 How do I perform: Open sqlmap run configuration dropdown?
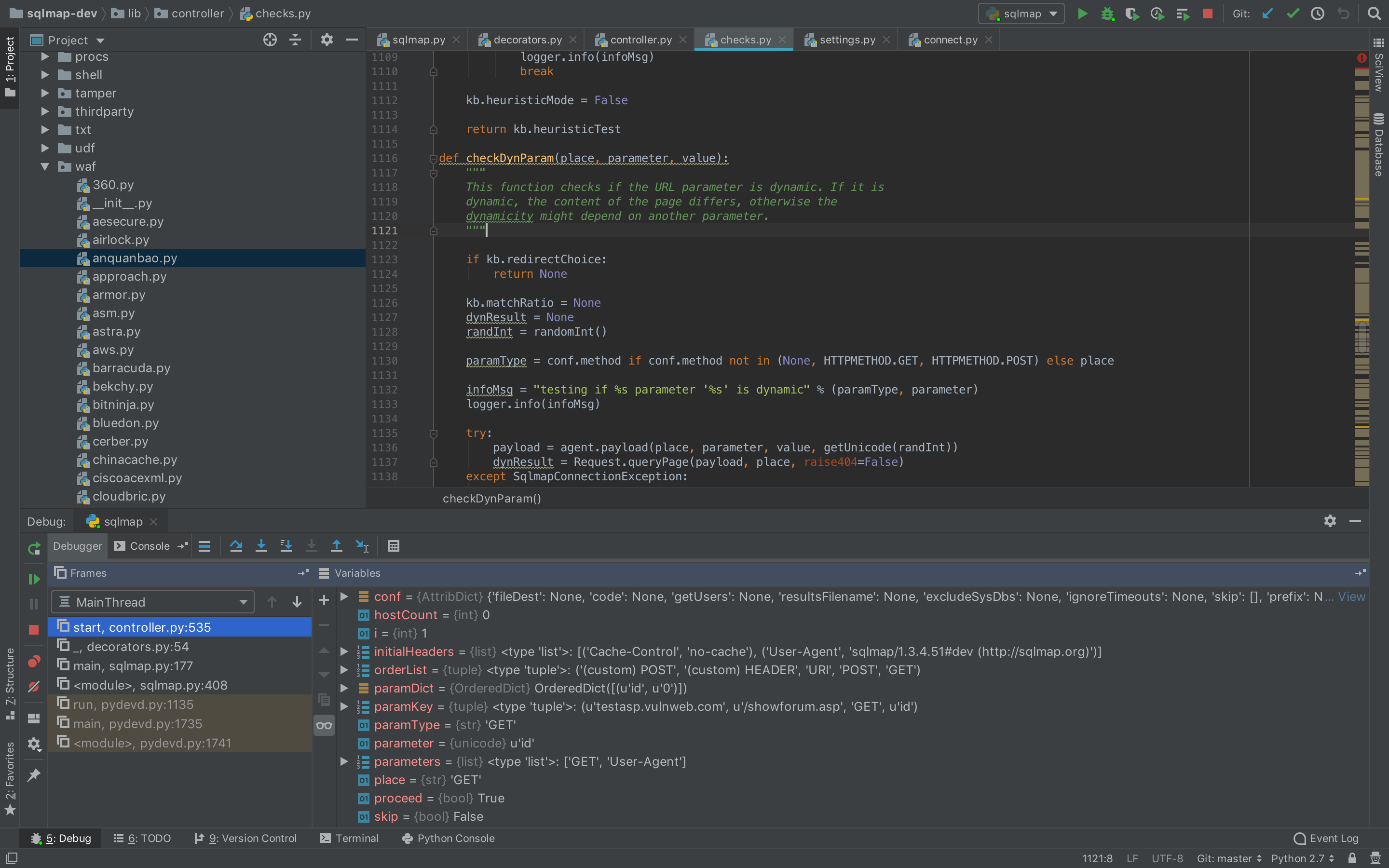click(x=1021, y=14)
